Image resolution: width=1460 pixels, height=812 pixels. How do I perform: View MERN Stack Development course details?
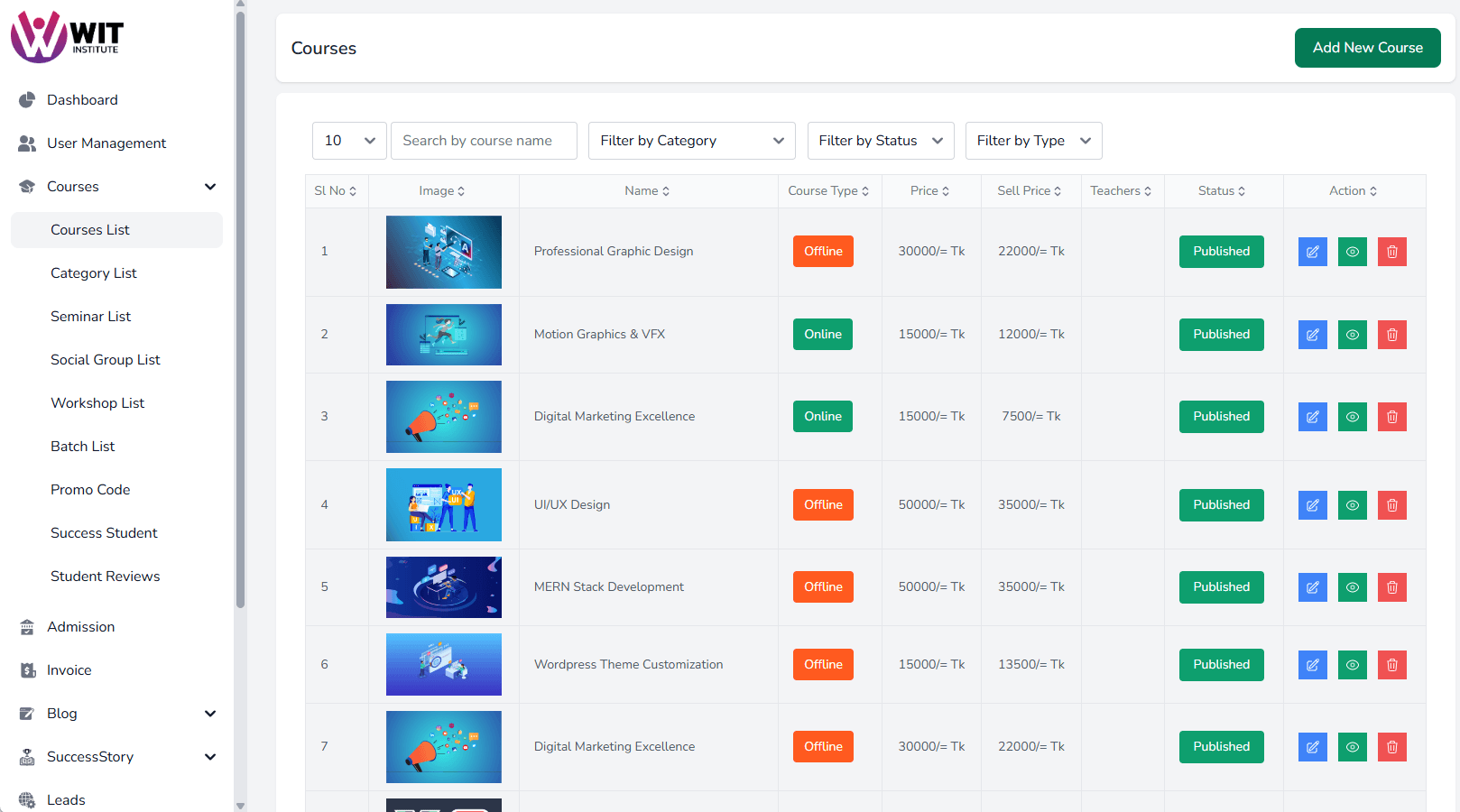coord(1352,587)
